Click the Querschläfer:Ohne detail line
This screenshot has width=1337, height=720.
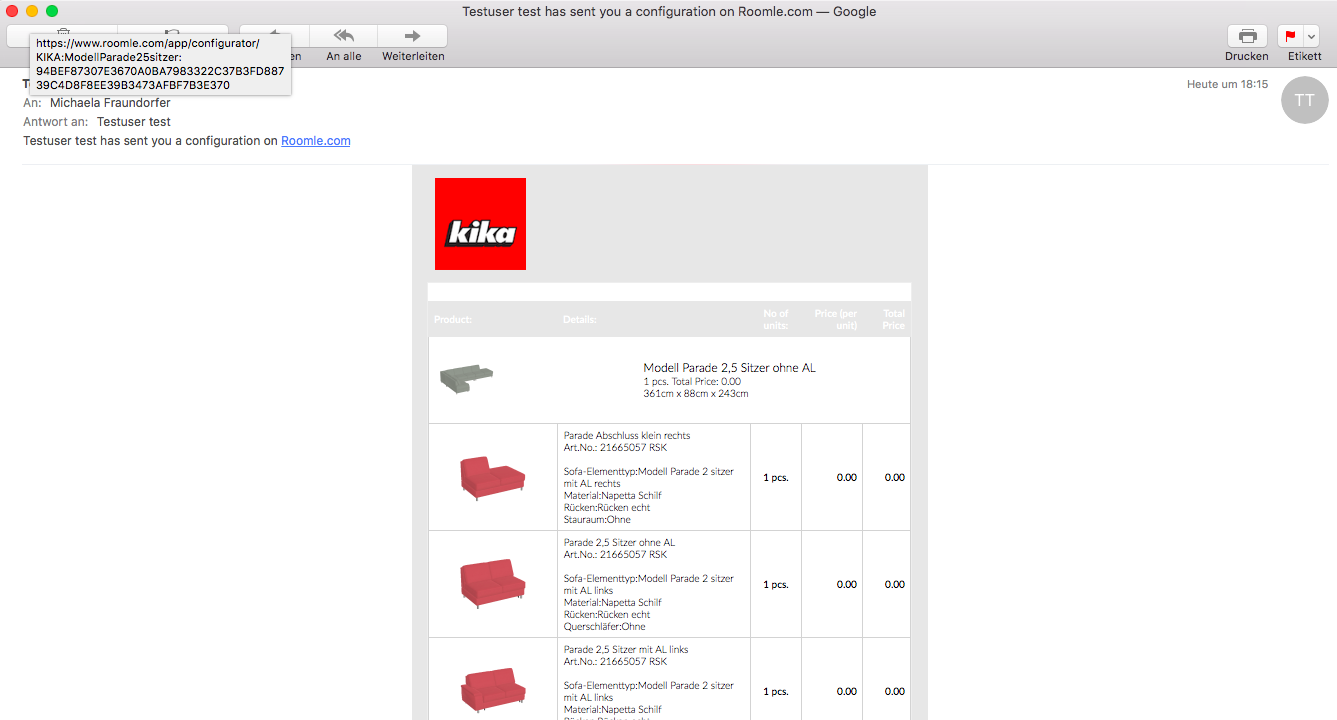tap(605, 627)
